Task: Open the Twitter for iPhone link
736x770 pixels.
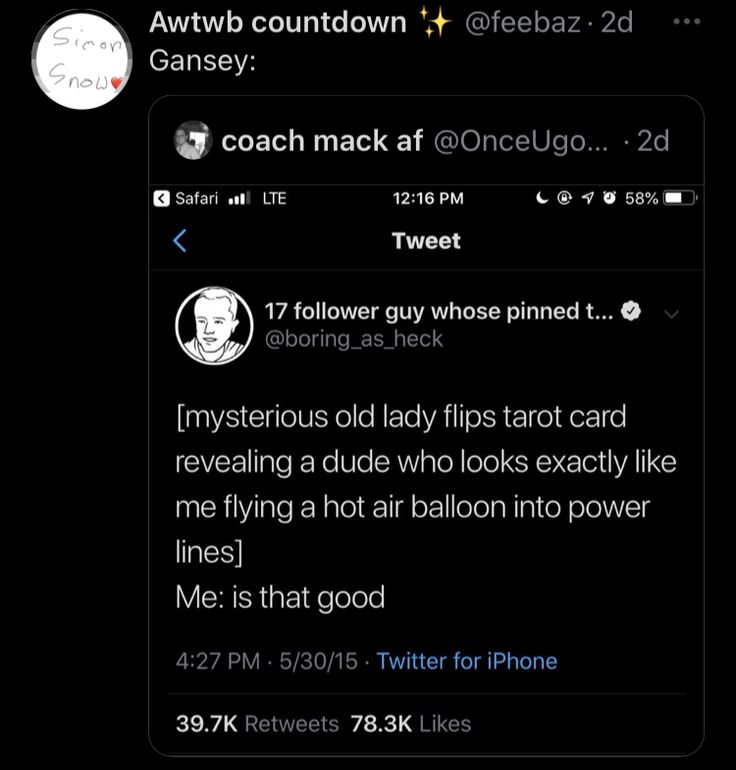Action: coord(466,661)
